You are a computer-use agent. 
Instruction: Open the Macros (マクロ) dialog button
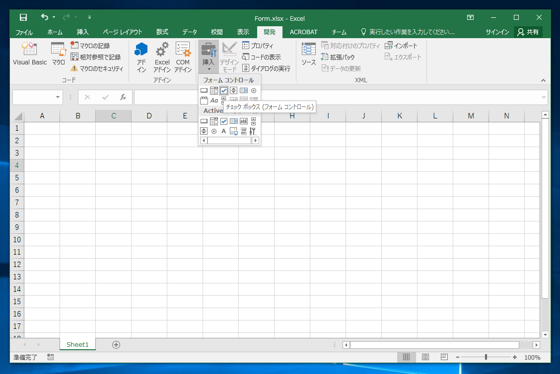58,54
